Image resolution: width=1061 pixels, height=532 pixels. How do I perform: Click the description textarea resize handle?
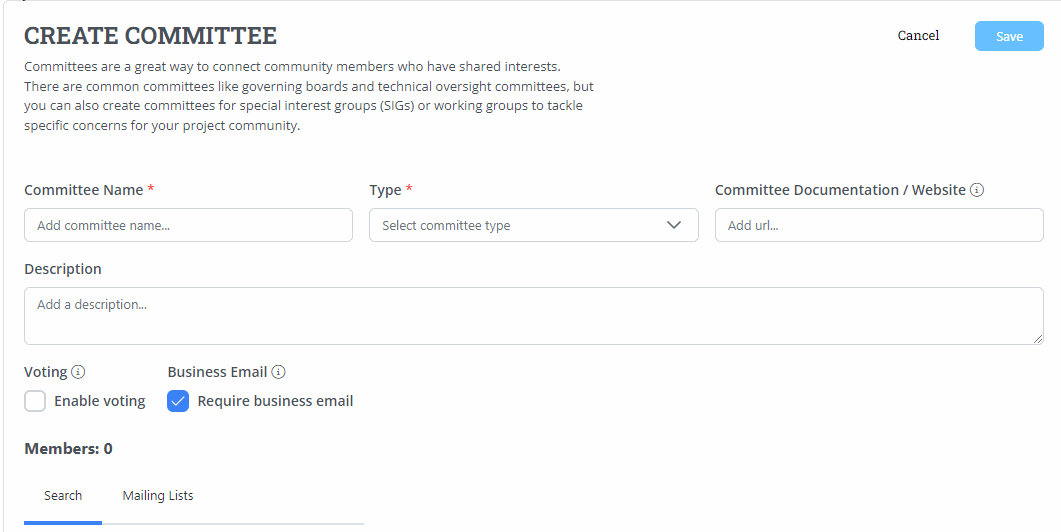1038,339
